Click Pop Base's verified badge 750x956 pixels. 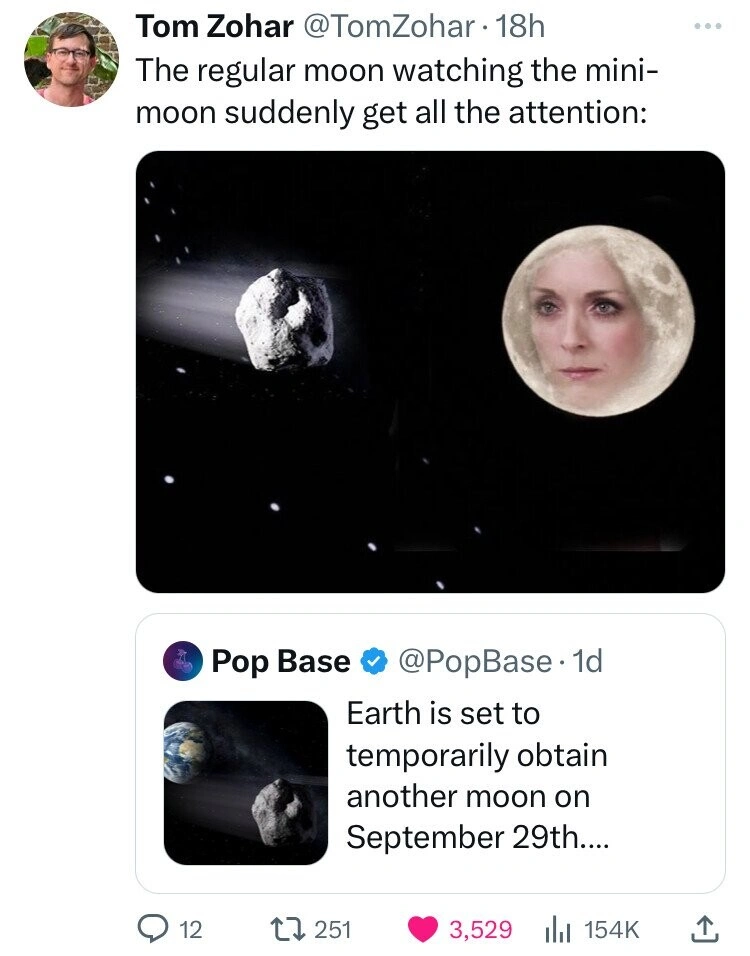coord(373,661)
